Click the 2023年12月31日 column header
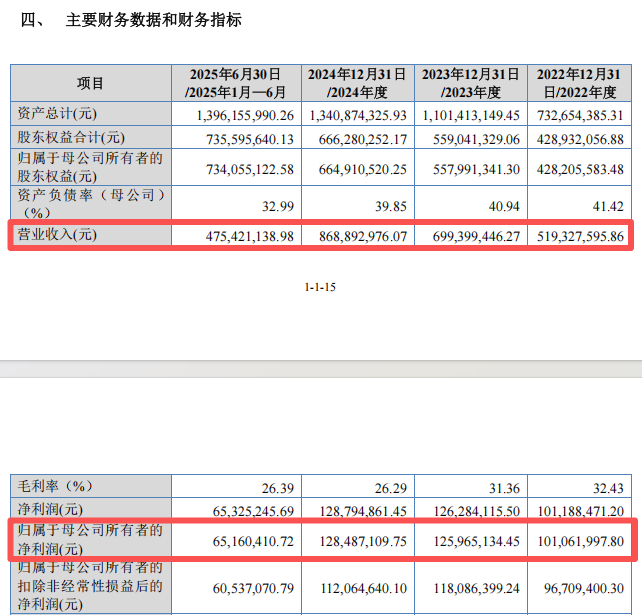Screen dimensions: 642x615 pos(471,83)
